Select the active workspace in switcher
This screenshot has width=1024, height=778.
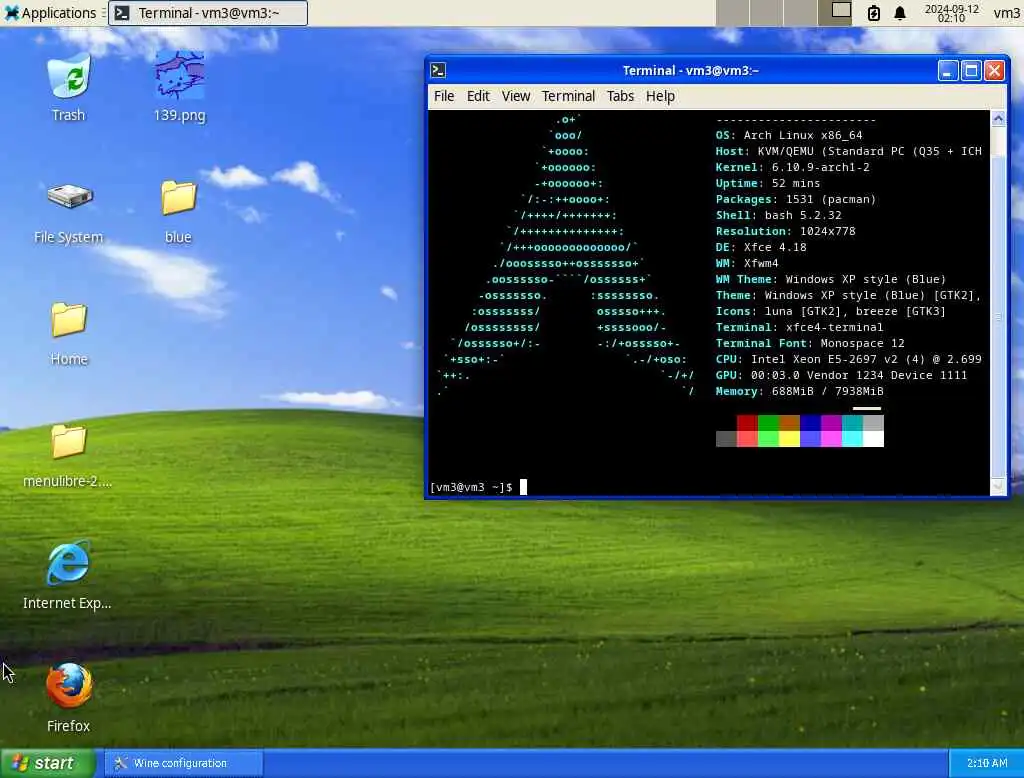coord(835,12)
